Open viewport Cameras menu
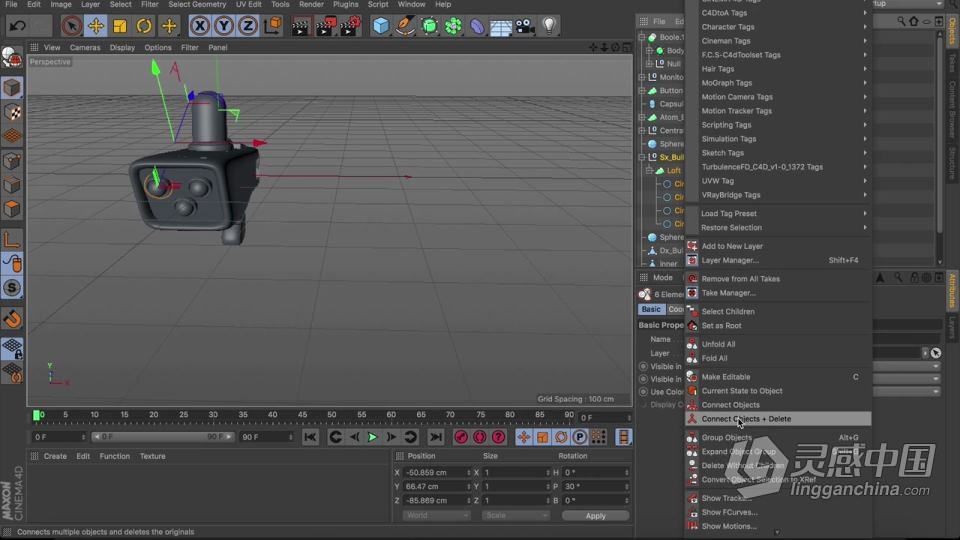The width and height of the screenshot is (960, 540). [x=84, y=47]
